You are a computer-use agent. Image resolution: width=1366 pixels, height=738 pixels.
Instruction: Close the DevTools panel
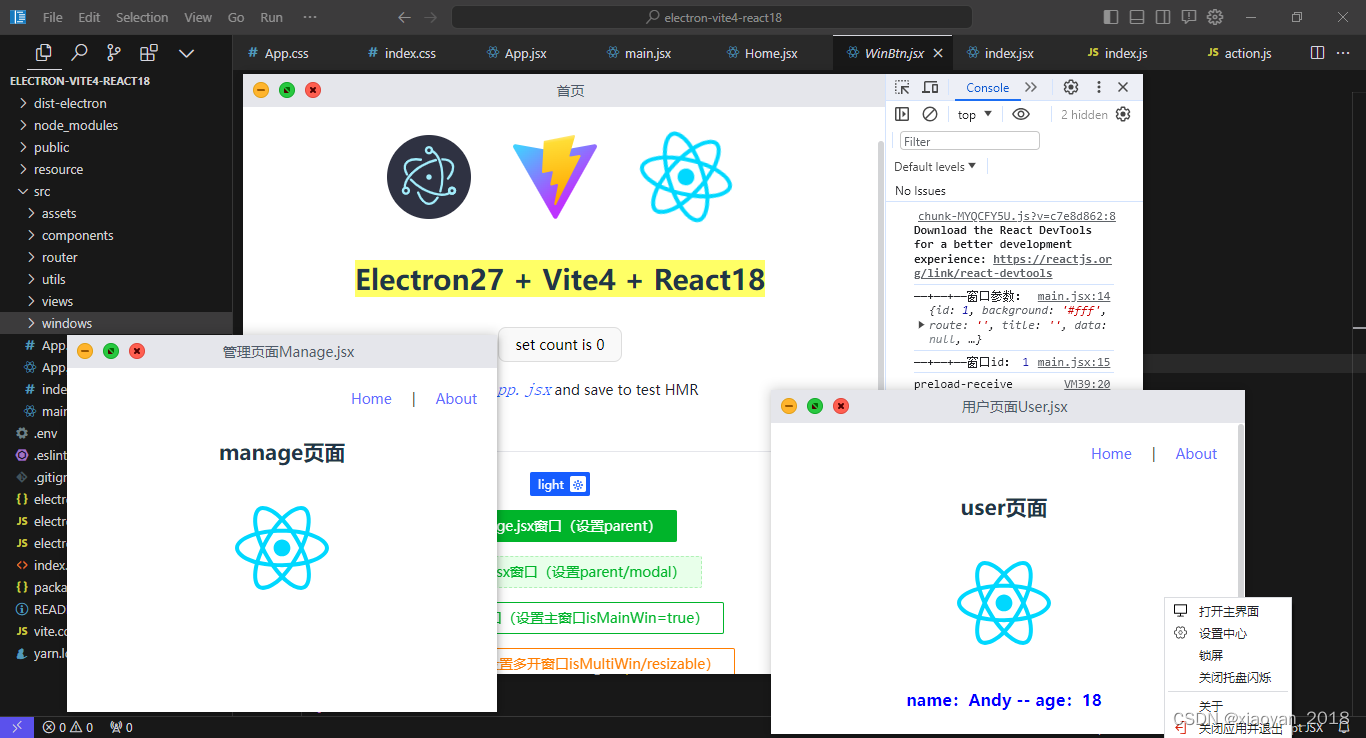point(1123,88)
